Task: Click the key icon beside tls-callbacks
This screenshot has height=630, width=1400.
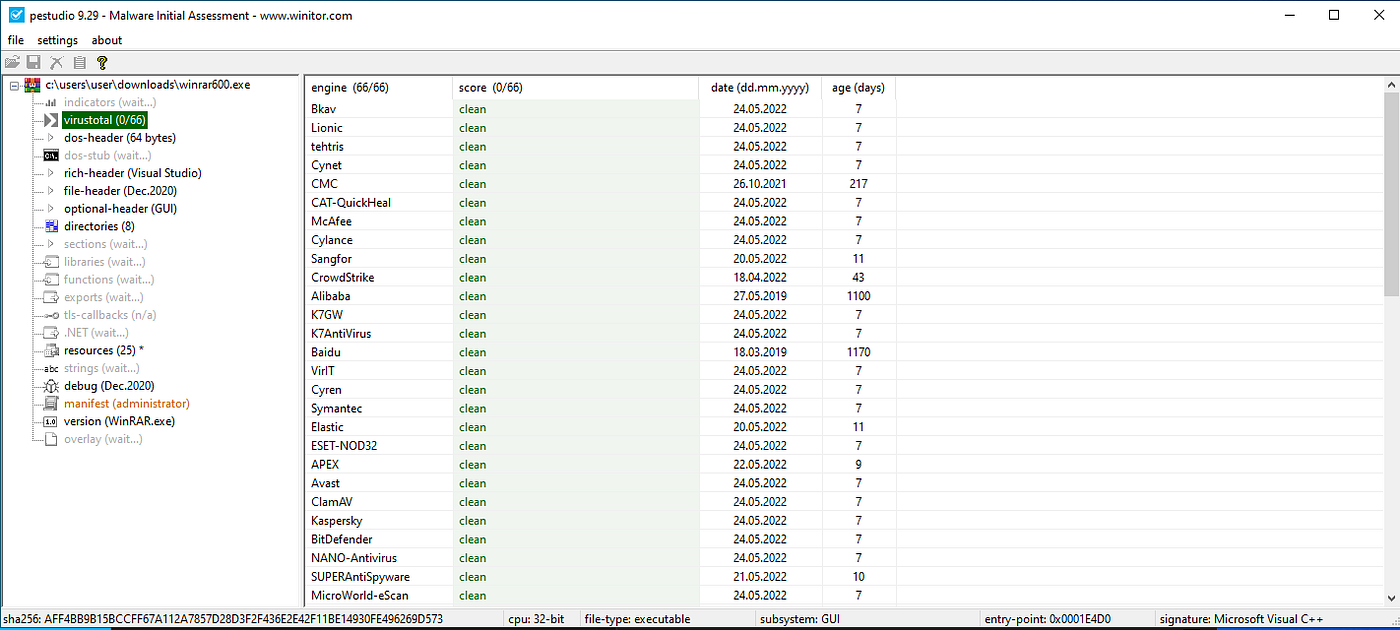Action: 51,315
